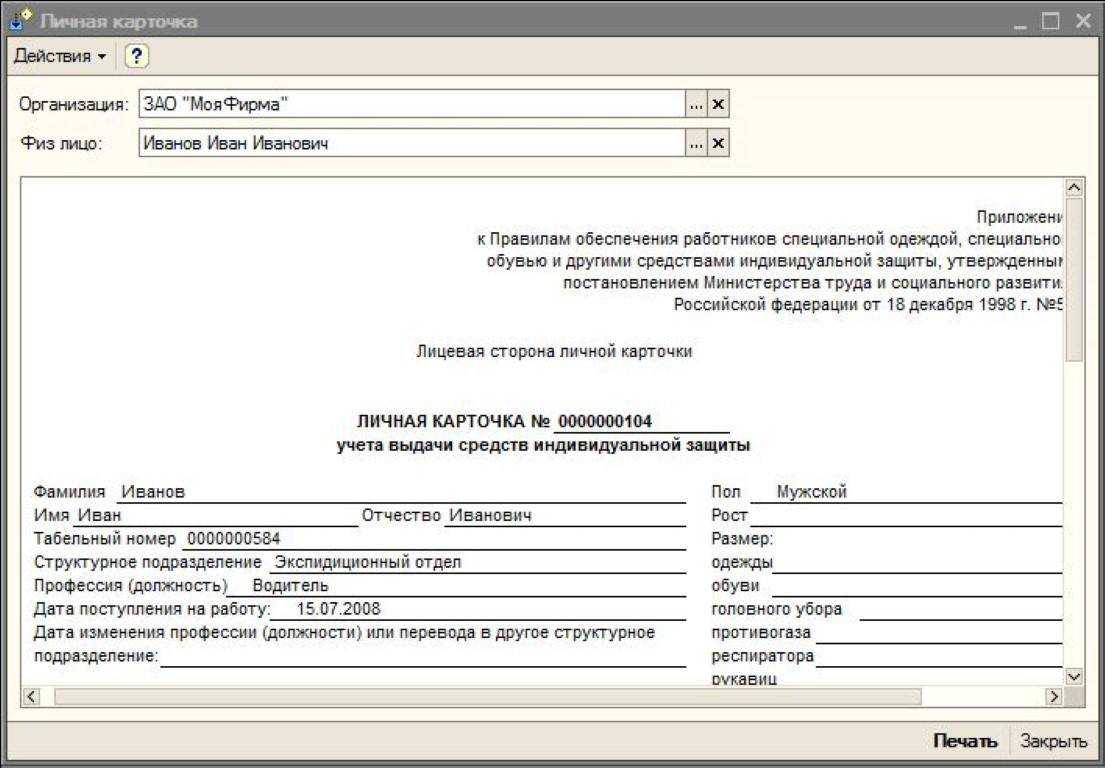Click the Физ лицо input field

point(410,143)
